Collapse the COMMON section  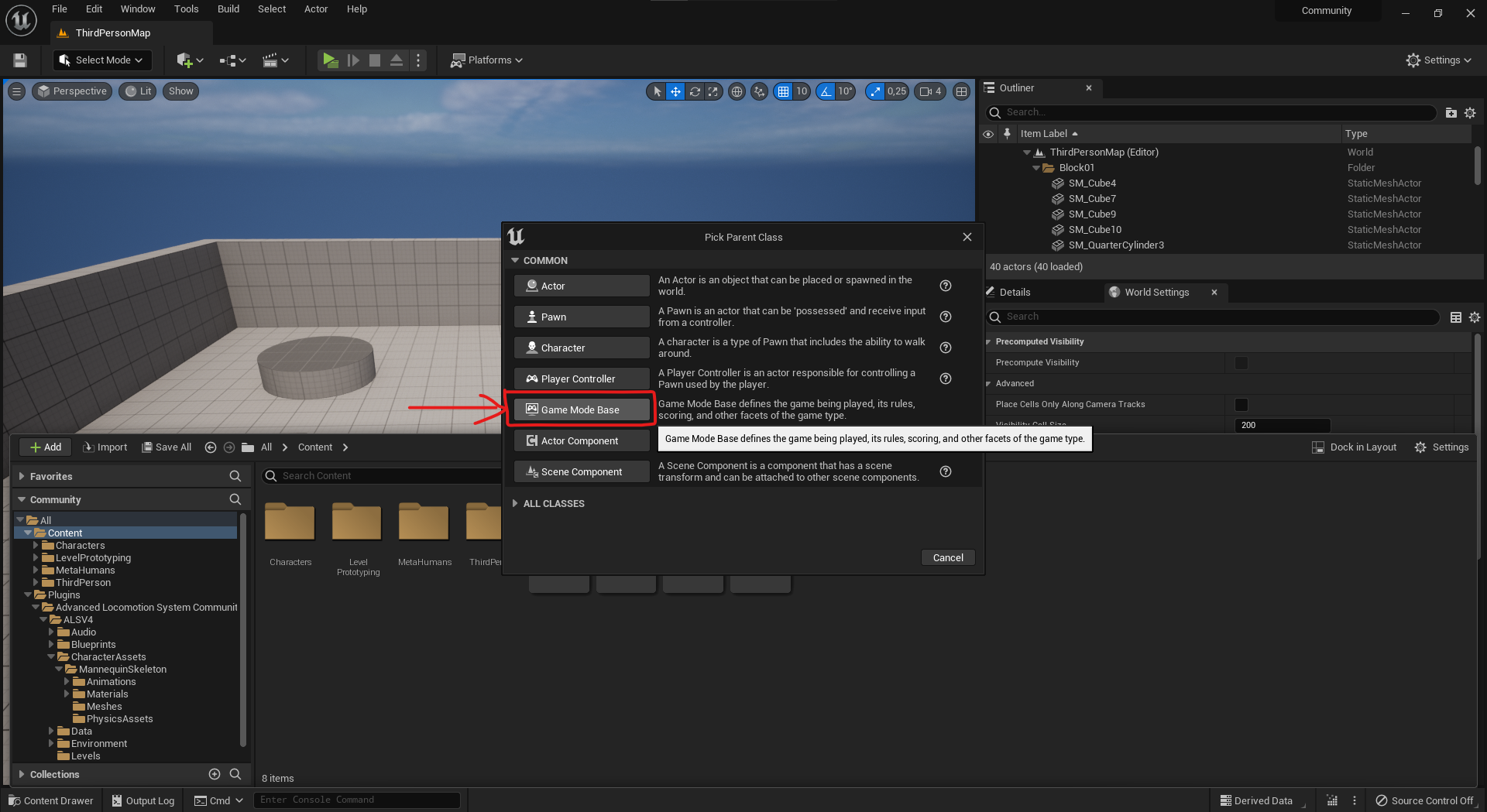(x=515, y=261)
